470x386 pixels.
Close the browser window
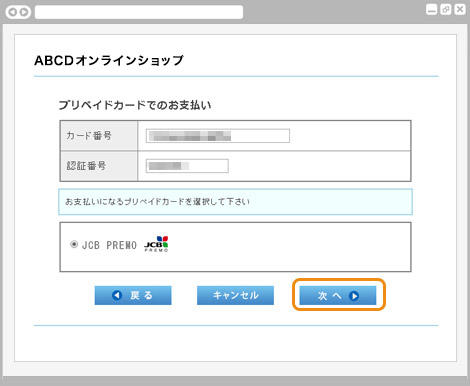460,9
